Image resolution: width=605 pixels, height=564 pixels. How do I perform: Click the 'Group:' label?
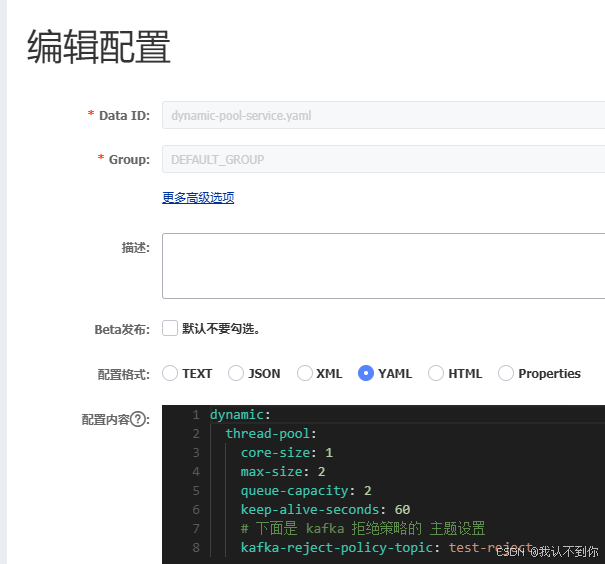tap(129, 159)
